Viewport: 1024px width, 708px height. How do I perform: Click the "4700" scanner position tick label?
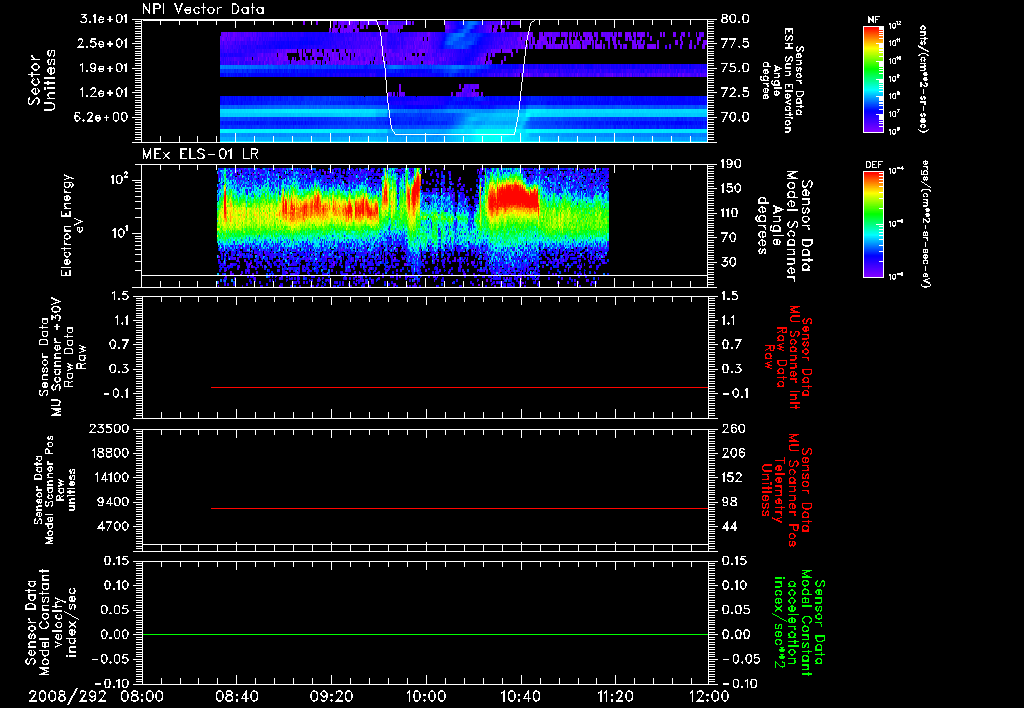pos(113,526)
